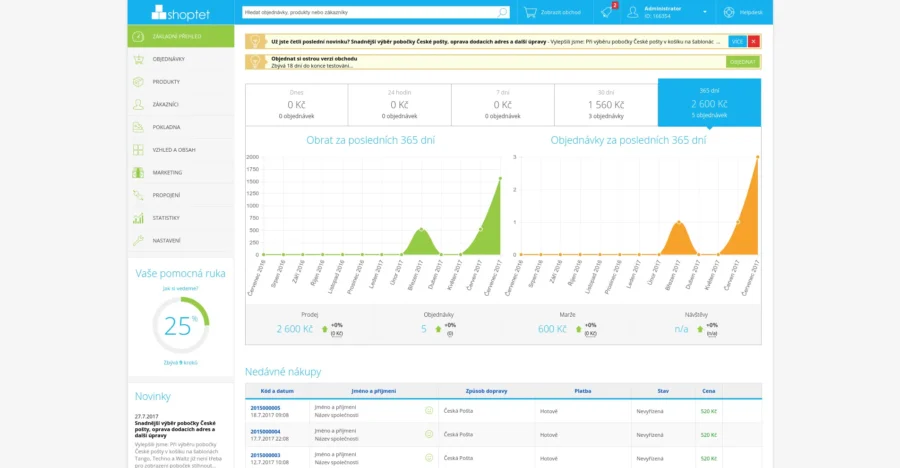Open notifications megaphone icon
This screenshot has height=468, width=900.
tap(607, 12)
